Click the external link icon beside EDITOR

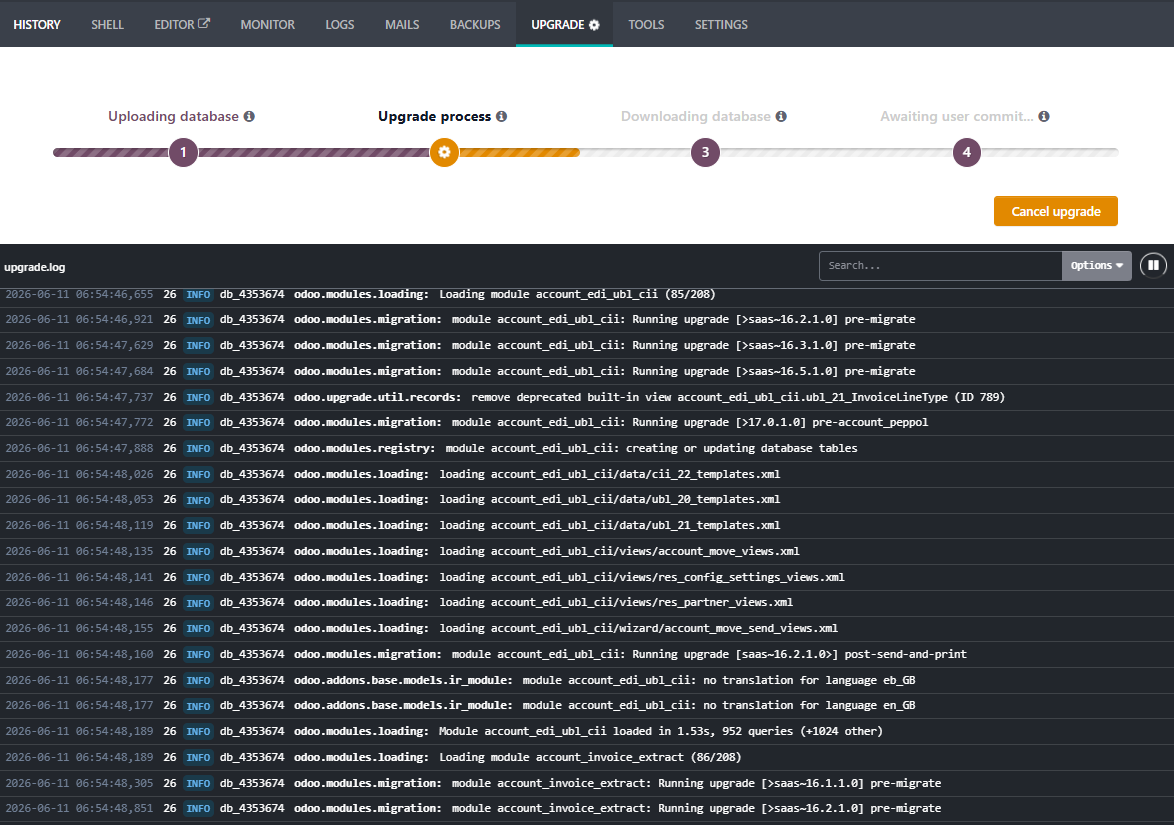(204, 23)
